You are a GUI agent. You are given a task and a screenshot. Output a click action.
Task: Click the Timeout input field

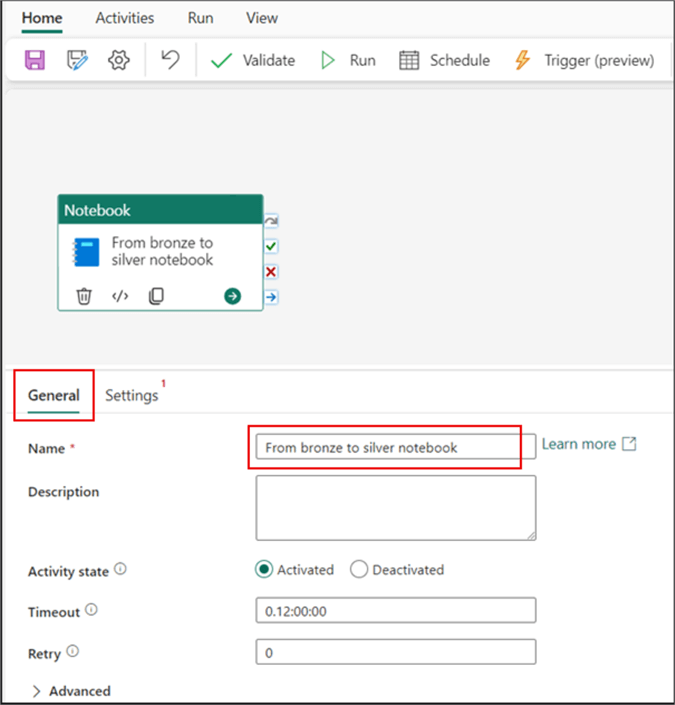[x=396, y=610]
